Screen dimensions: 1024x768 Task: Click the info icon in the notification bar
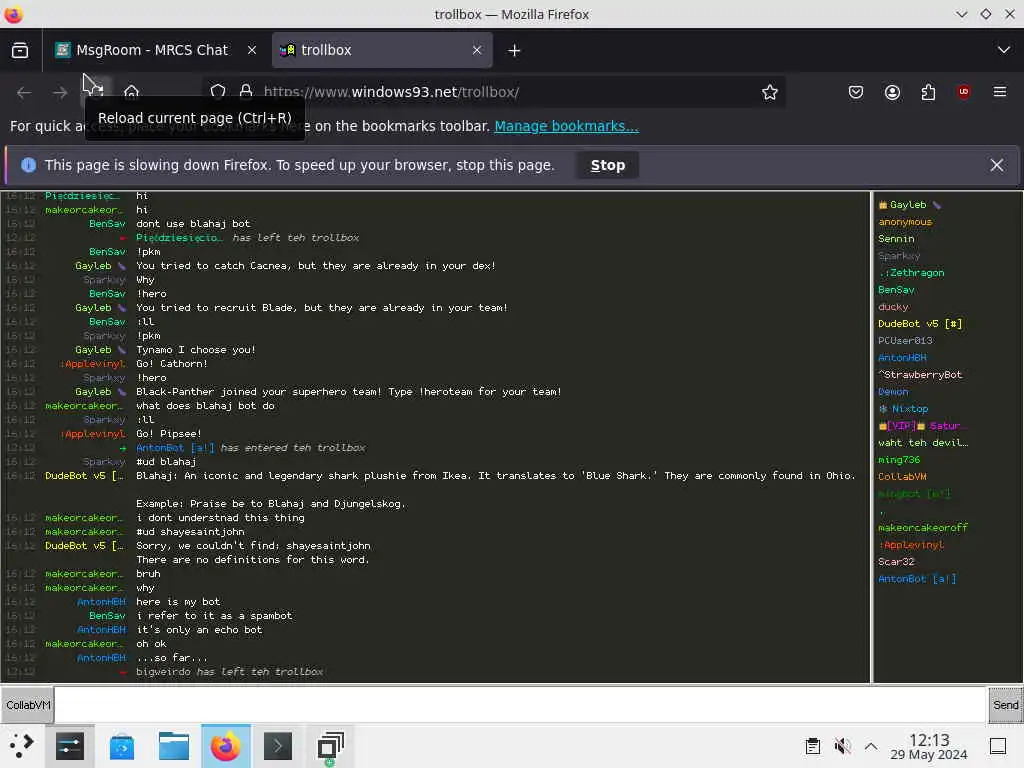tap(28, 165)
